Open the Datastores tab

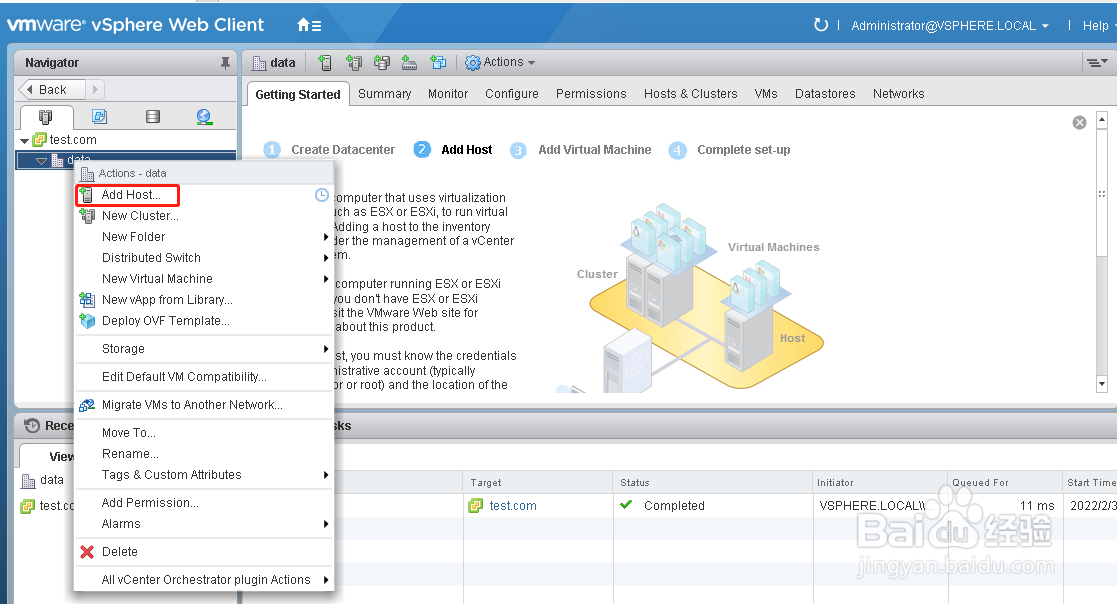[825, 93]
